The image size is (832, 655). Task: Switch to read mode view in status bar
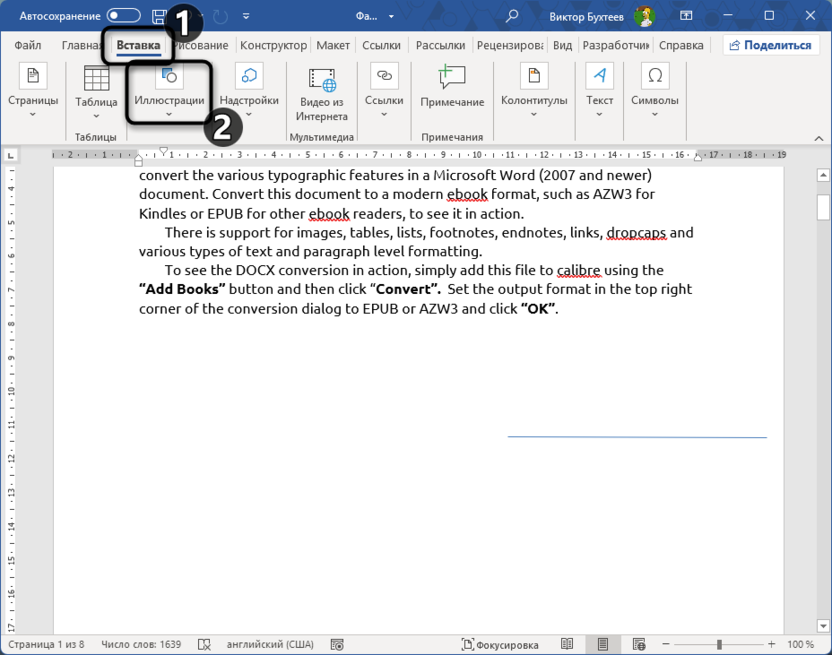567,645
